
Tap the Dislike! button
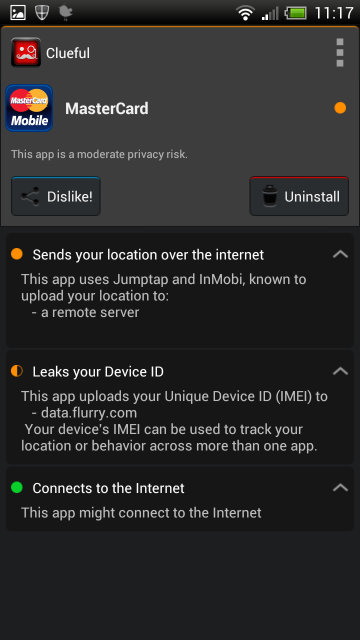(x=56, y=196)
